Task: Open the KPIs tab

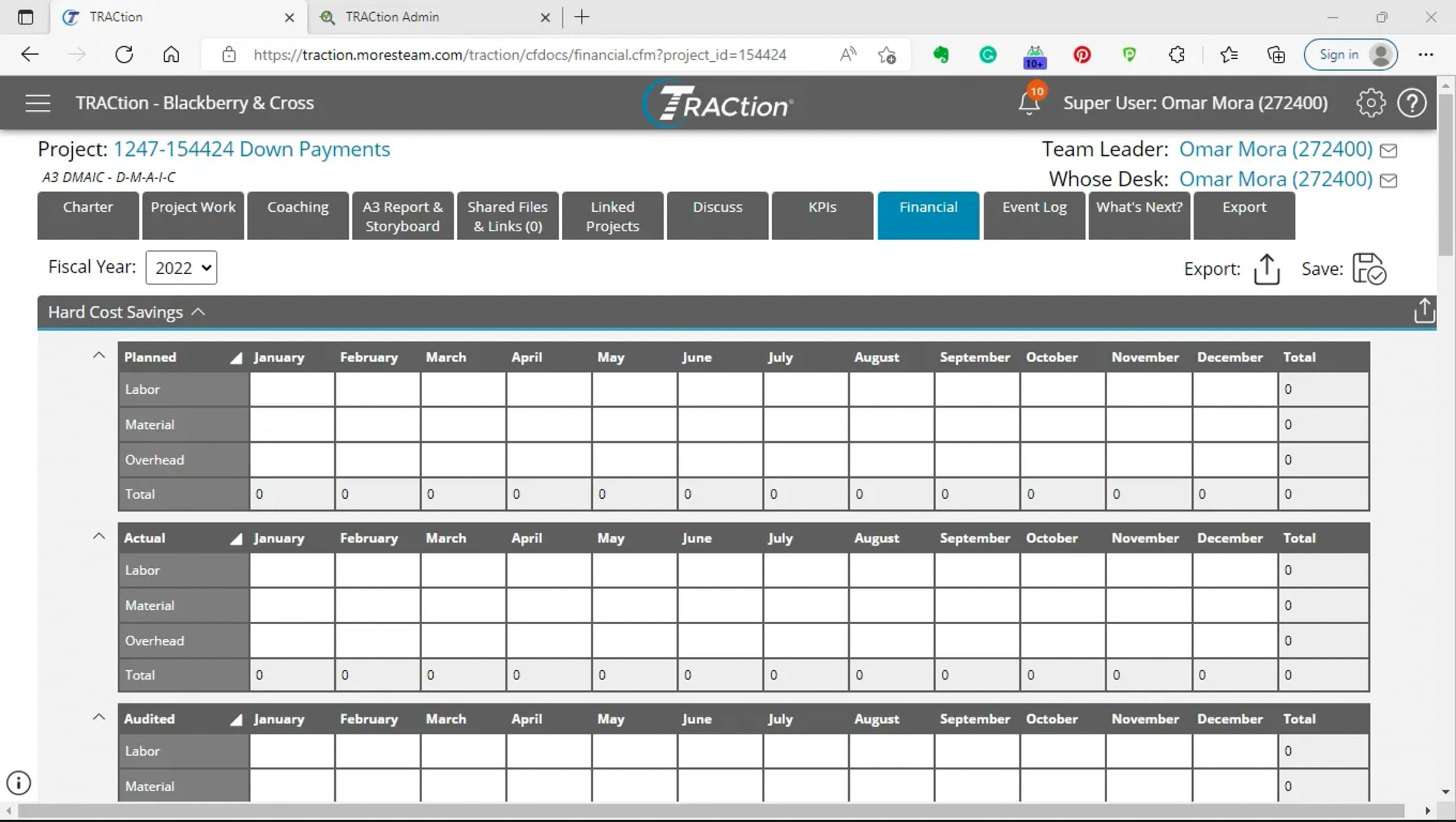Action: (x=822, y=215)
